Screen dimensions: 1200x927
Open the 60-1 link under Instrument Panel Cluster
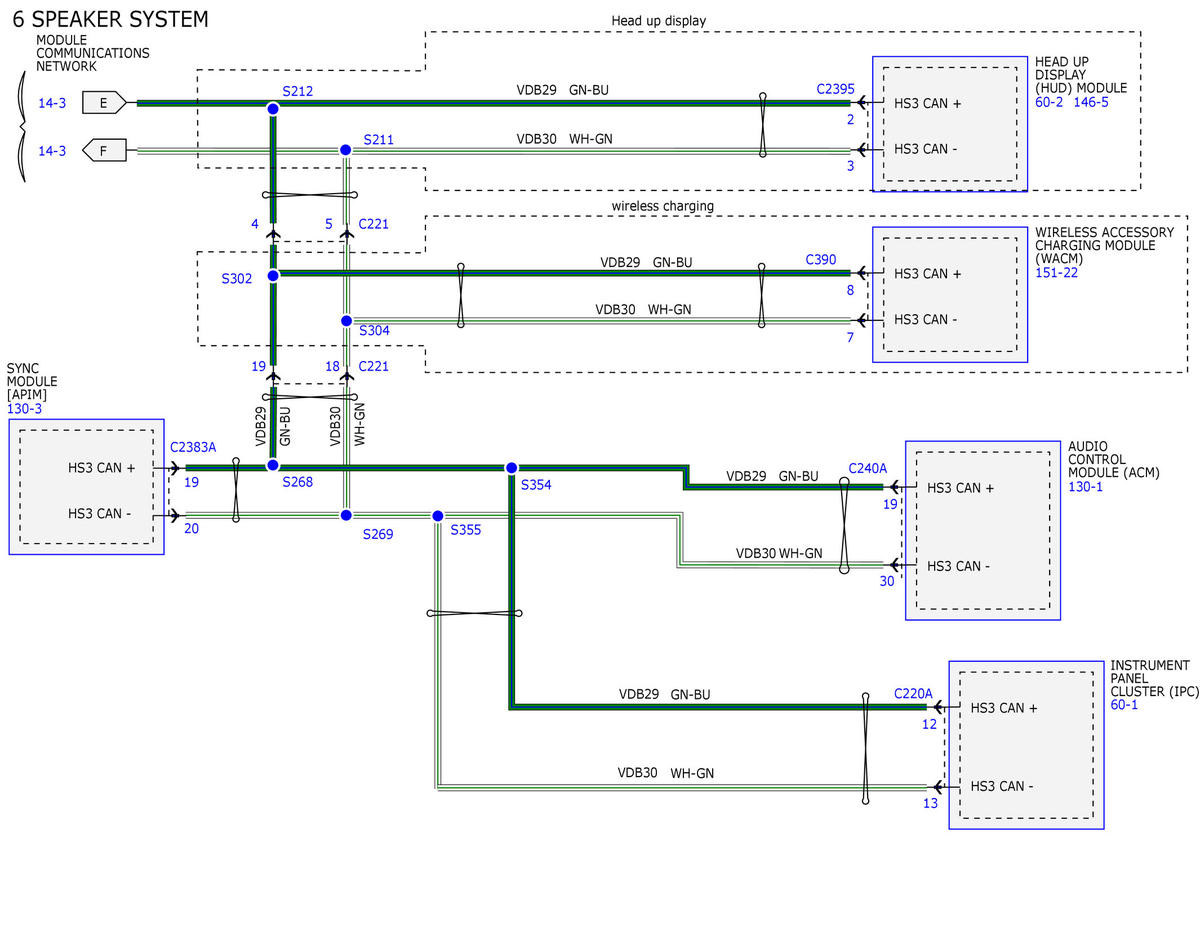point(1124,705)
